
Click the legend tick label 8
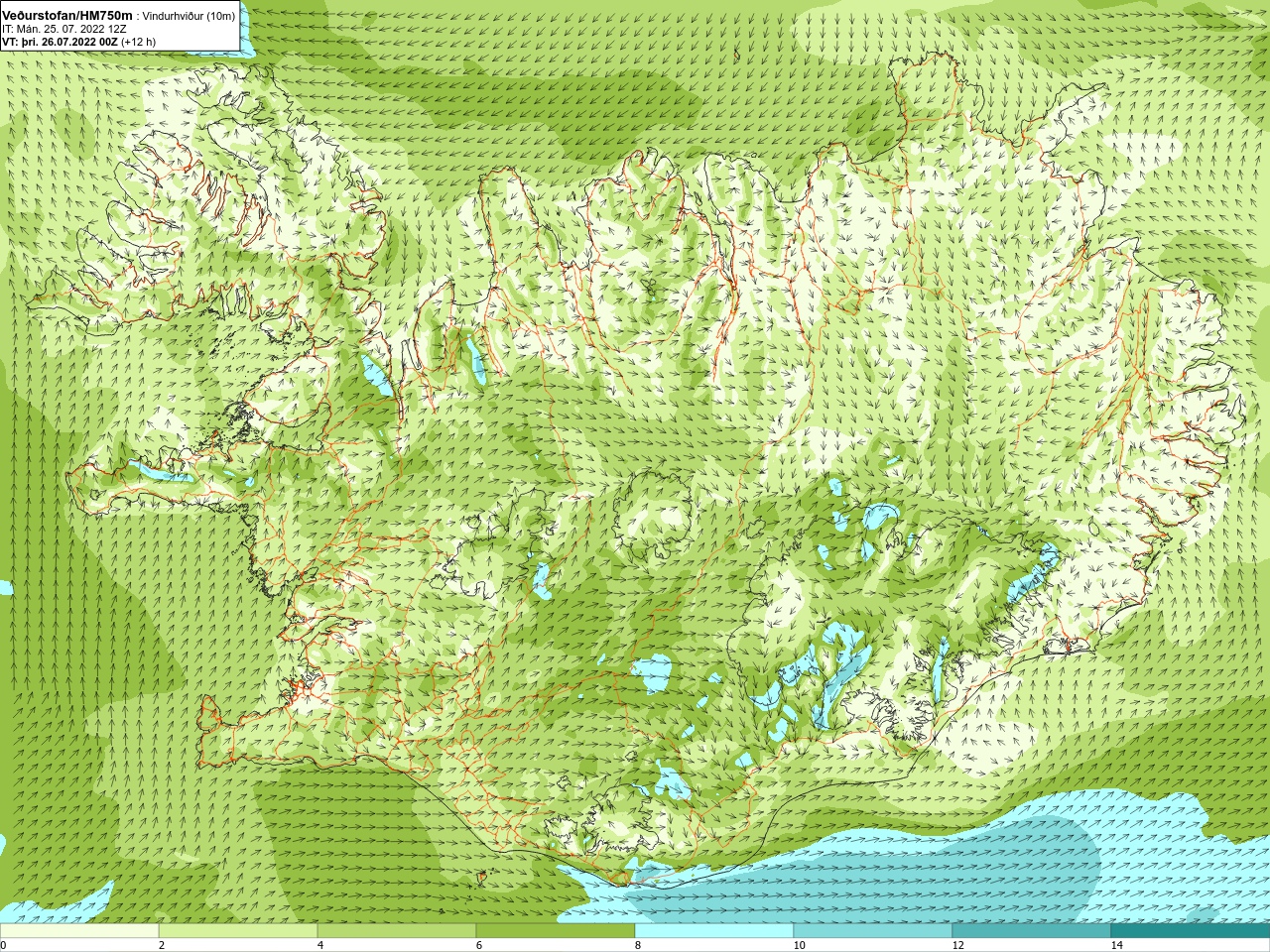point(638,945)
